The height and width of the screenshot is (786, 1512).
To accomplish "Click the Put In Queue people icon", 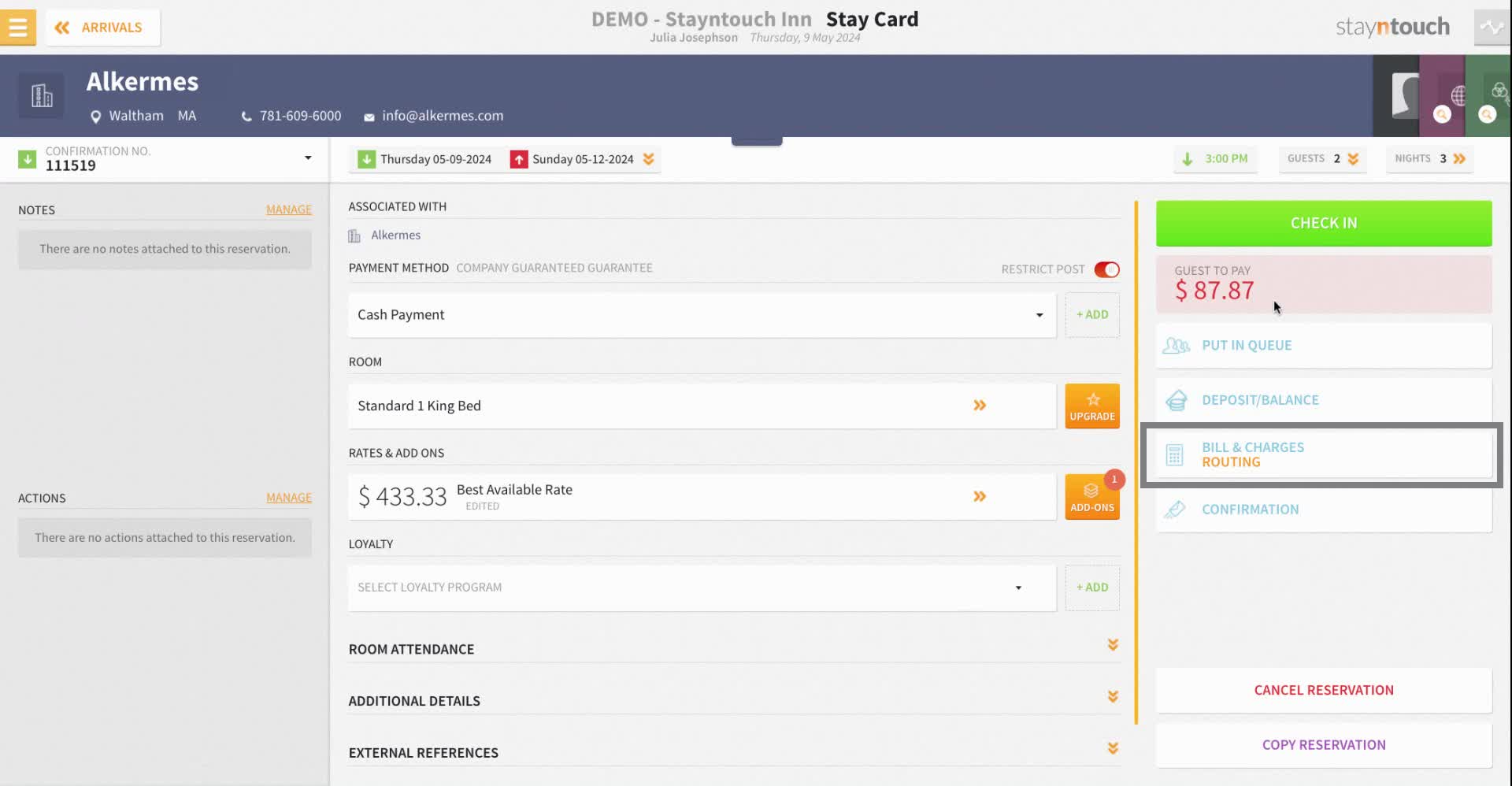I will 1176,346.
